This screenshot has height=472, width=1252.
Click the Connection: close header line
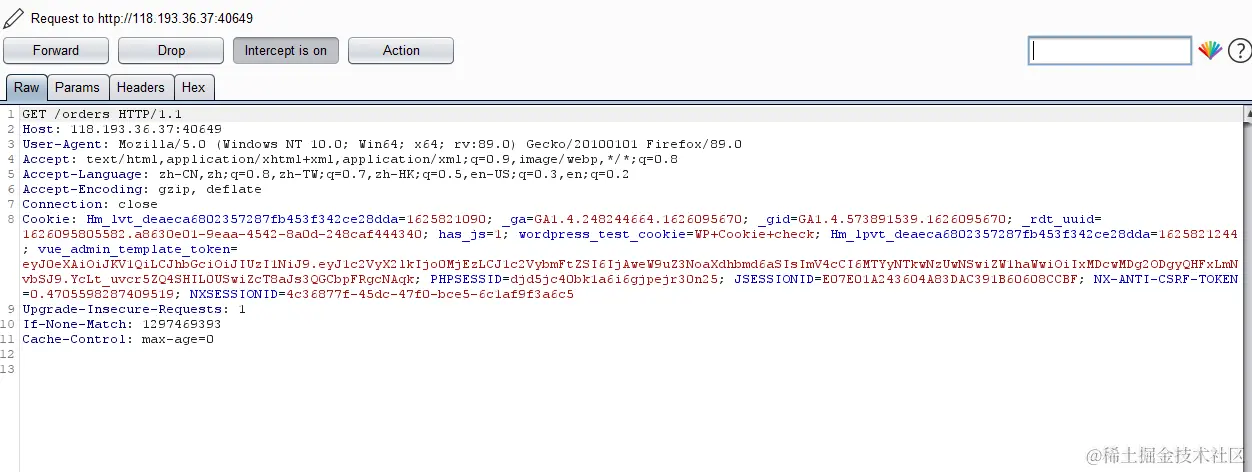pyautogui.click(x=90, y=204)
